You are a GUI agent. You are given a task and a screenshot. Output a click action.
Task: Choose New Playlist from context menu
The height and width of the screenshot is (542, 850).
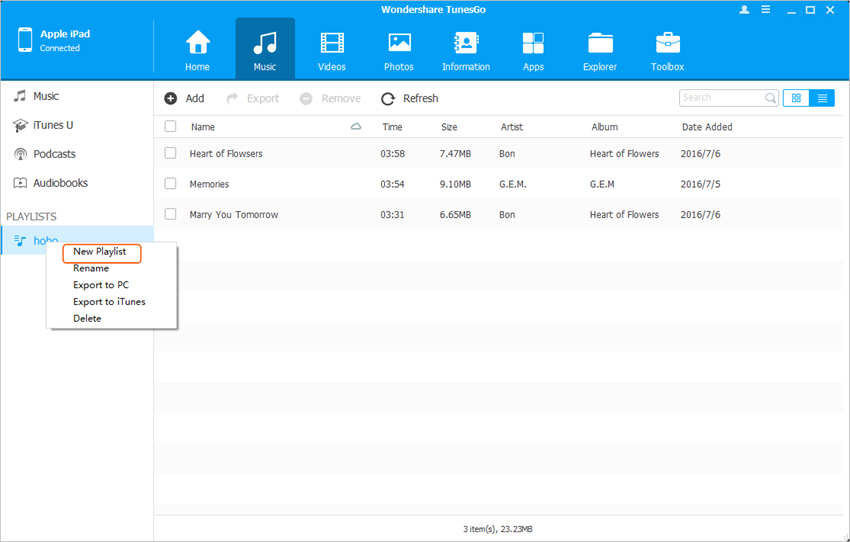(100, 252)
